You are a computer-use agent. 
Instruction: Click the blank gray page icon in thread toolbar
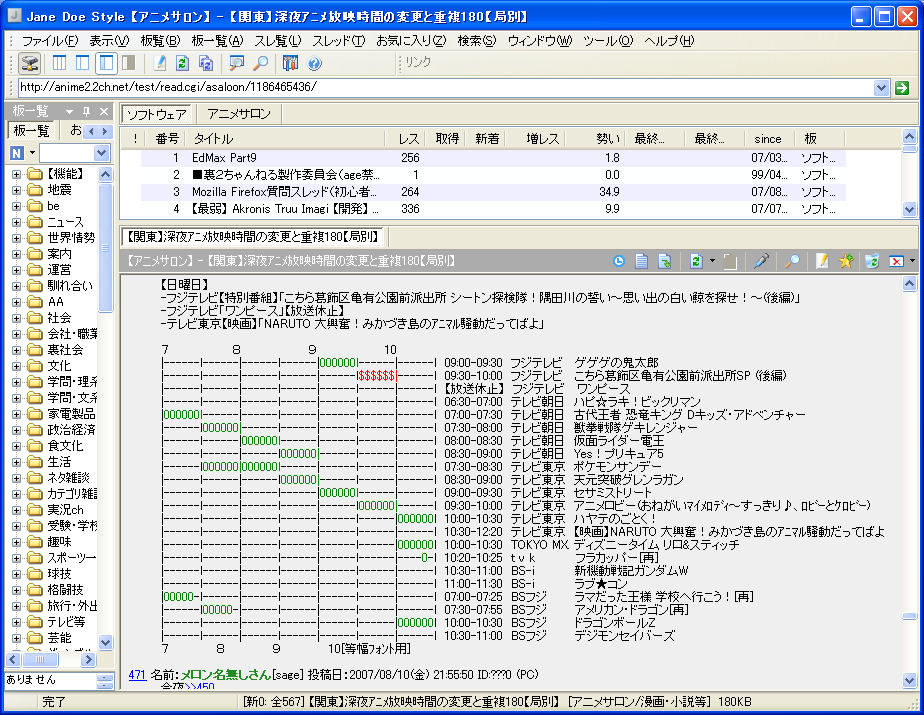[x=730, y=261]
